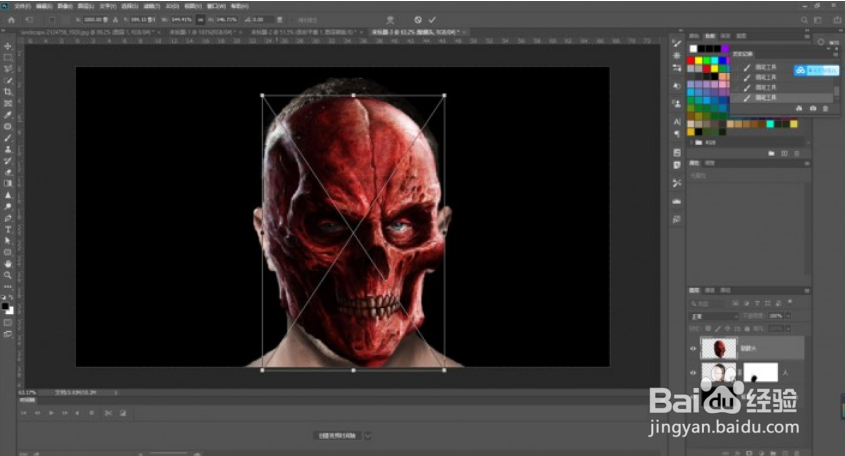
Task: Select the Eraser tool
Action: [x=8, y=172]
